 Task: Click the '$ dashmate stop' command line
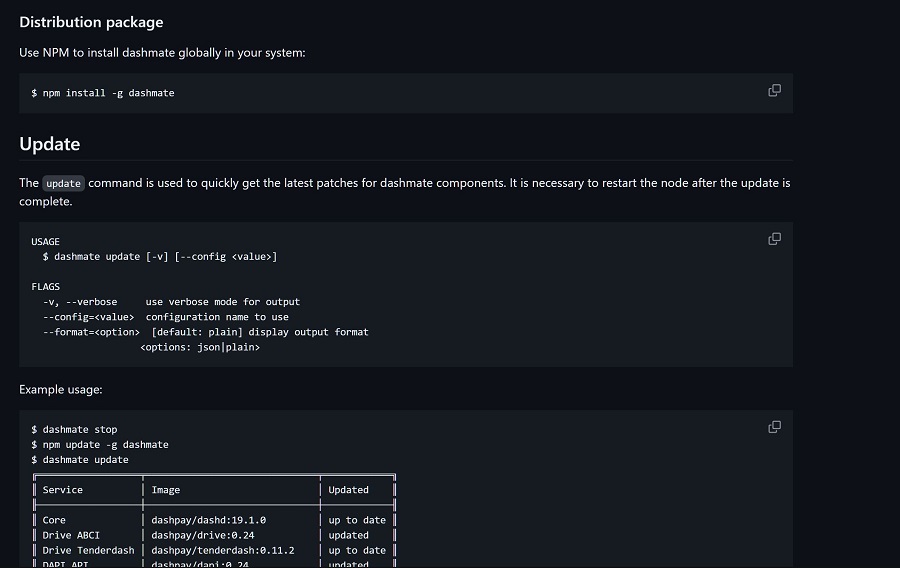tap(74, 429)
